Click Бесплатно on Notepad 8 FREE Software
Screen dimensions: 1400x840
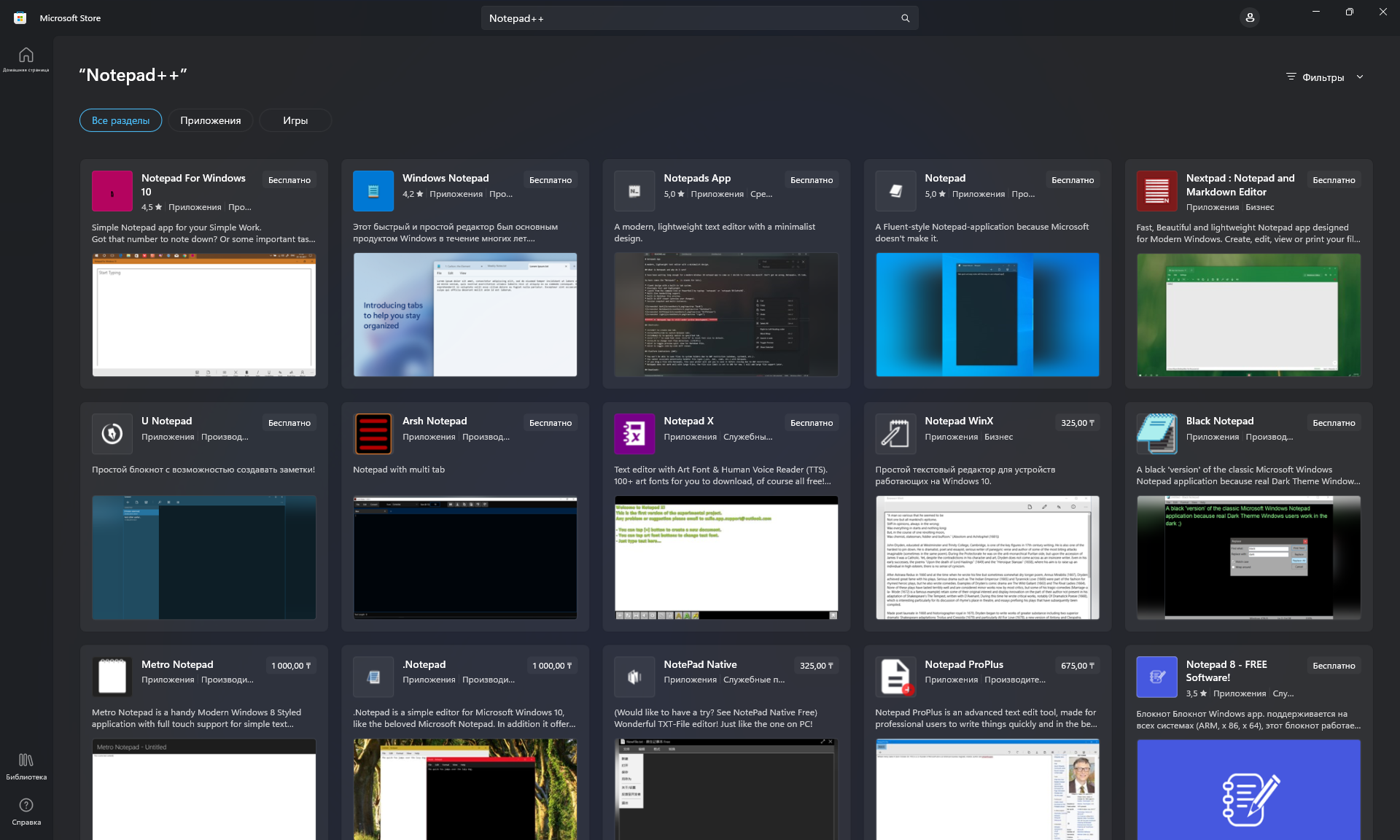[x=1333, y=665]
